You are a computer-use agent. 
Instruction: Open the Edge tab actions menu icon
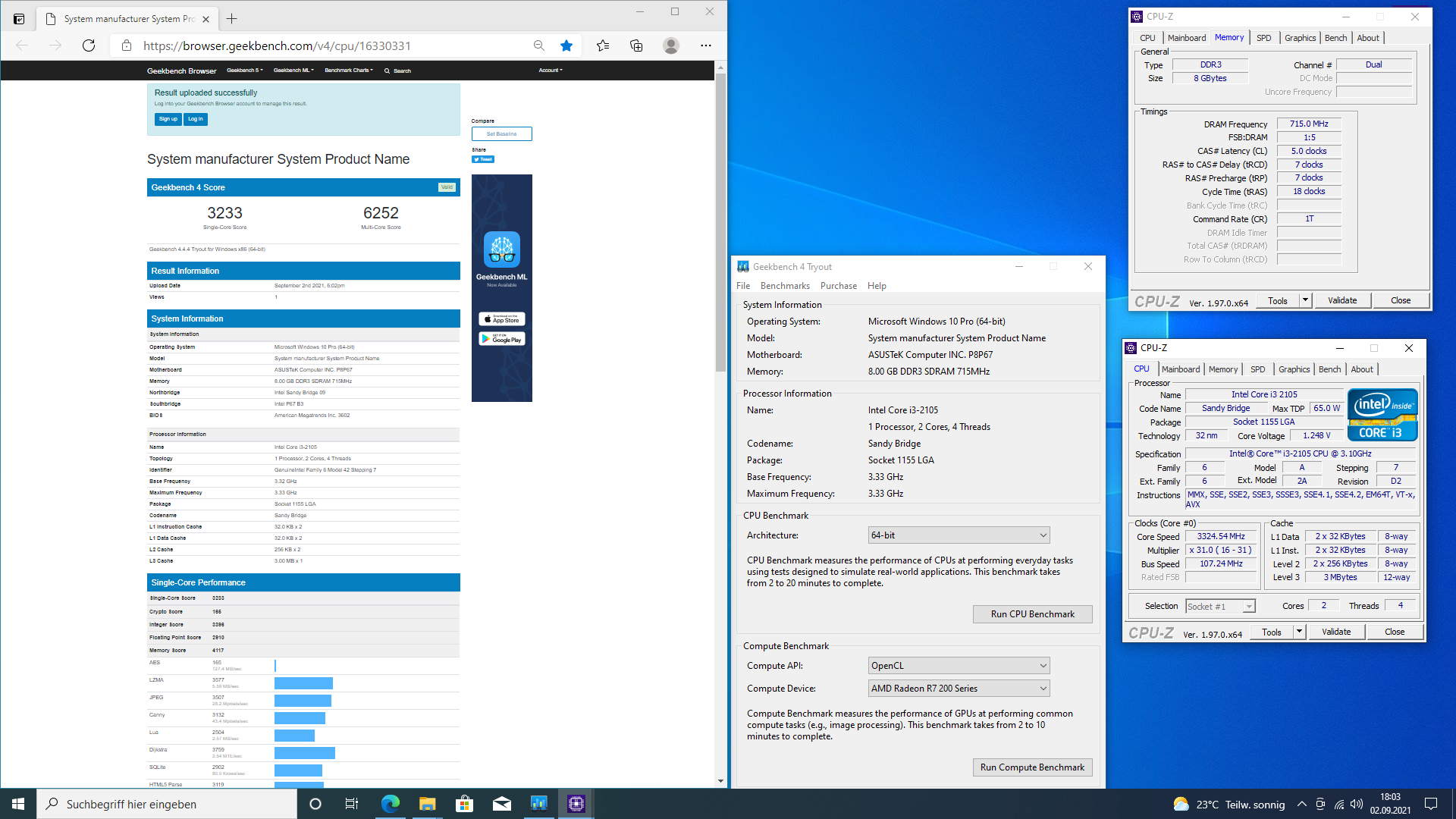(x=19, y=19)
